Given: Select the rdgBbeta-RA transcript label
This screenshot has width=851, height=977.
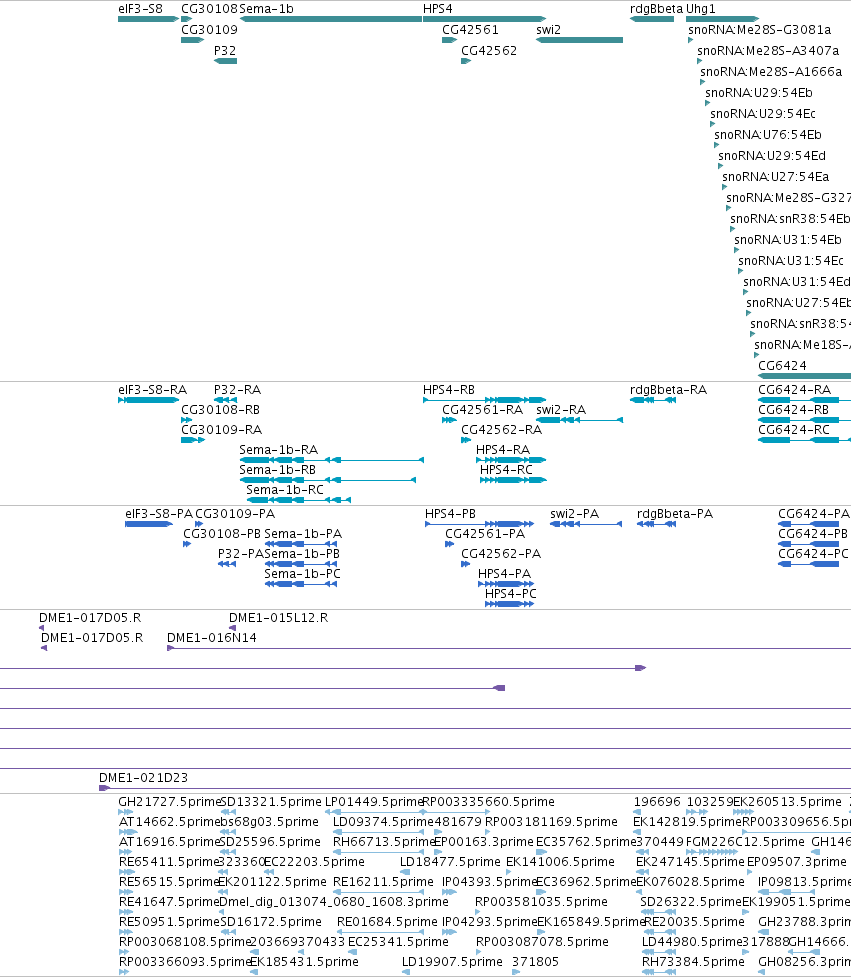Looking at the screenshot, I should (x=668, y=389).
